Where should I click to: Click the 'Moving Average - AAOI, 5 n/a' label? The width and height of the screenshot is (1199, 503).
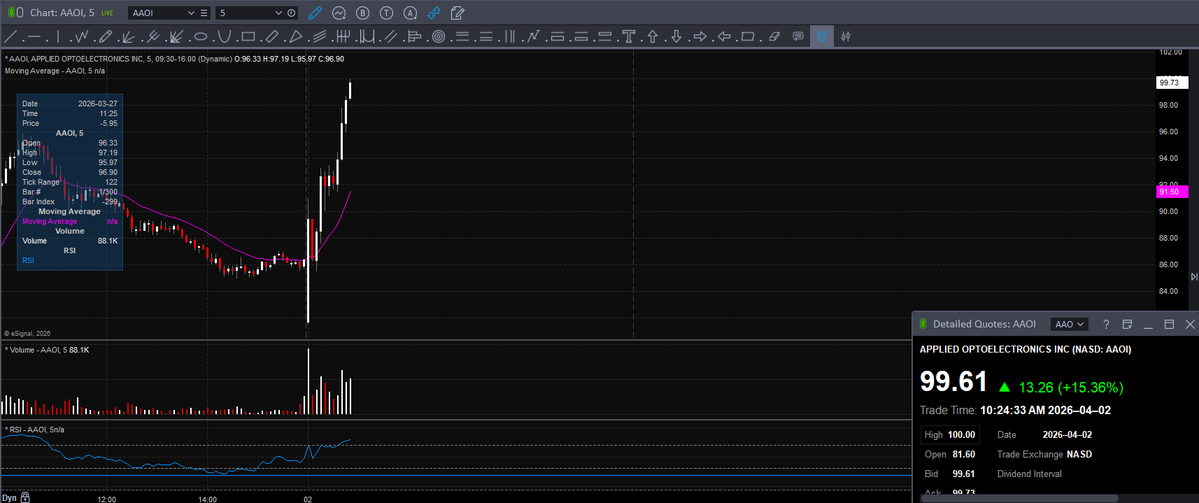pos(55,70)
